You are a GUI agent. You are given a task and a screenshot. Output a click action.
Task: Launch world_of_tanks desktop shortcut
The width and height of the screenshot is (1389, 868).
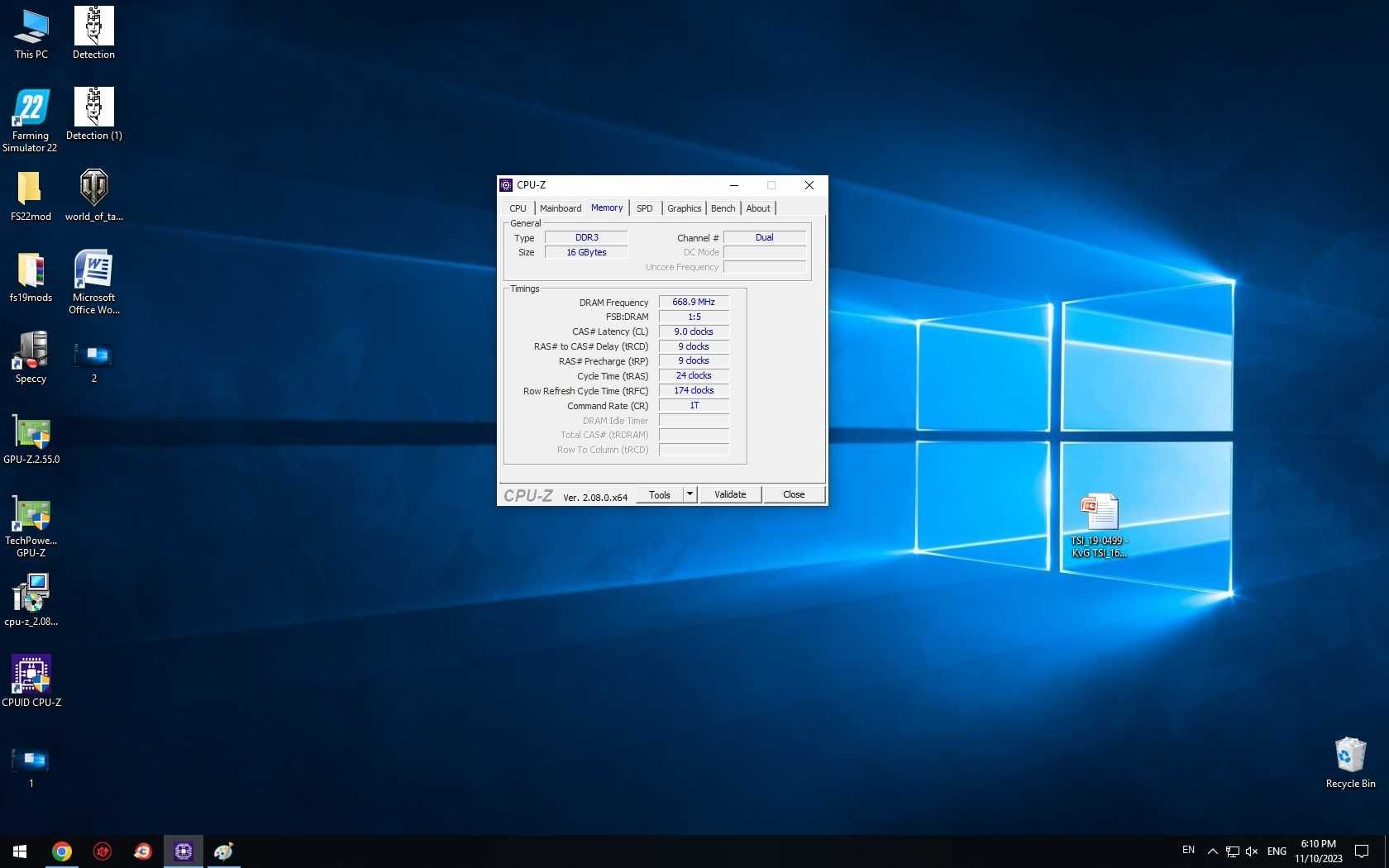(93, 196)
